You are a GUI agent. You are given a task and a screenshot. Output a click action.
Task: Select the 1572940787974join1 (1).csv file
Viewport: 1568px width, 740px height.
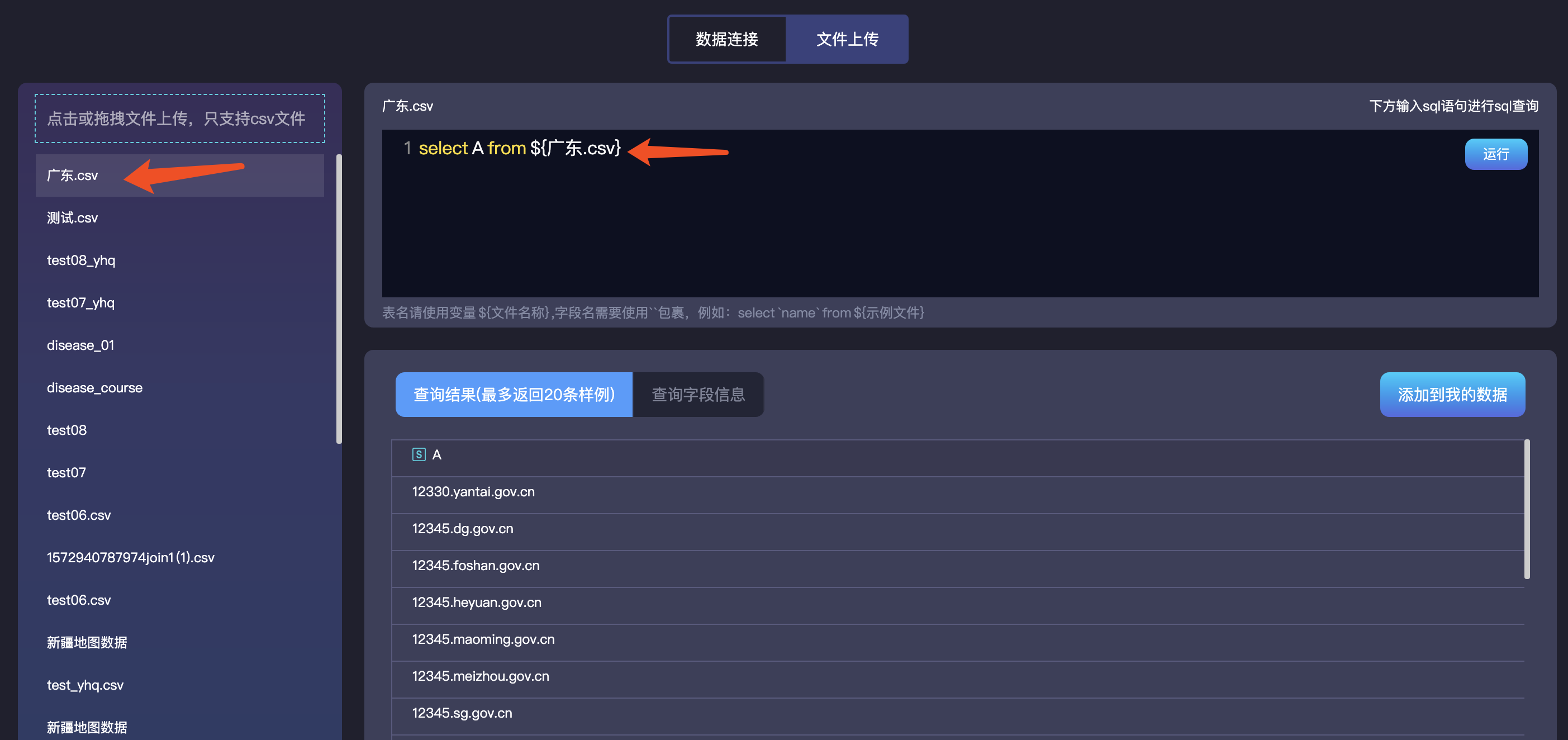(x=130, y=558)
